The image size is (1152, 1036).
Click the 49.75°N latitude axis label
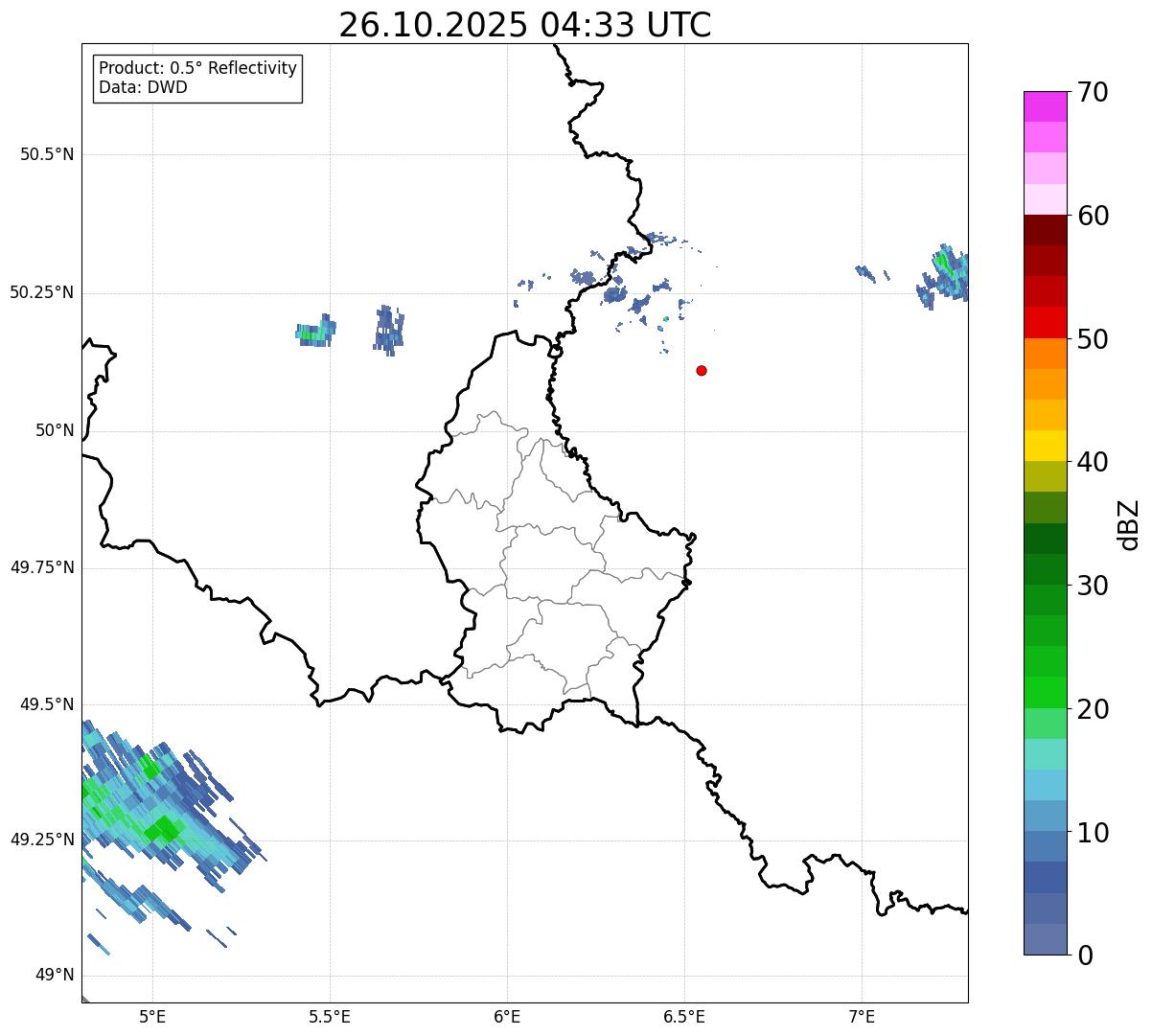[x=41, y=567]
